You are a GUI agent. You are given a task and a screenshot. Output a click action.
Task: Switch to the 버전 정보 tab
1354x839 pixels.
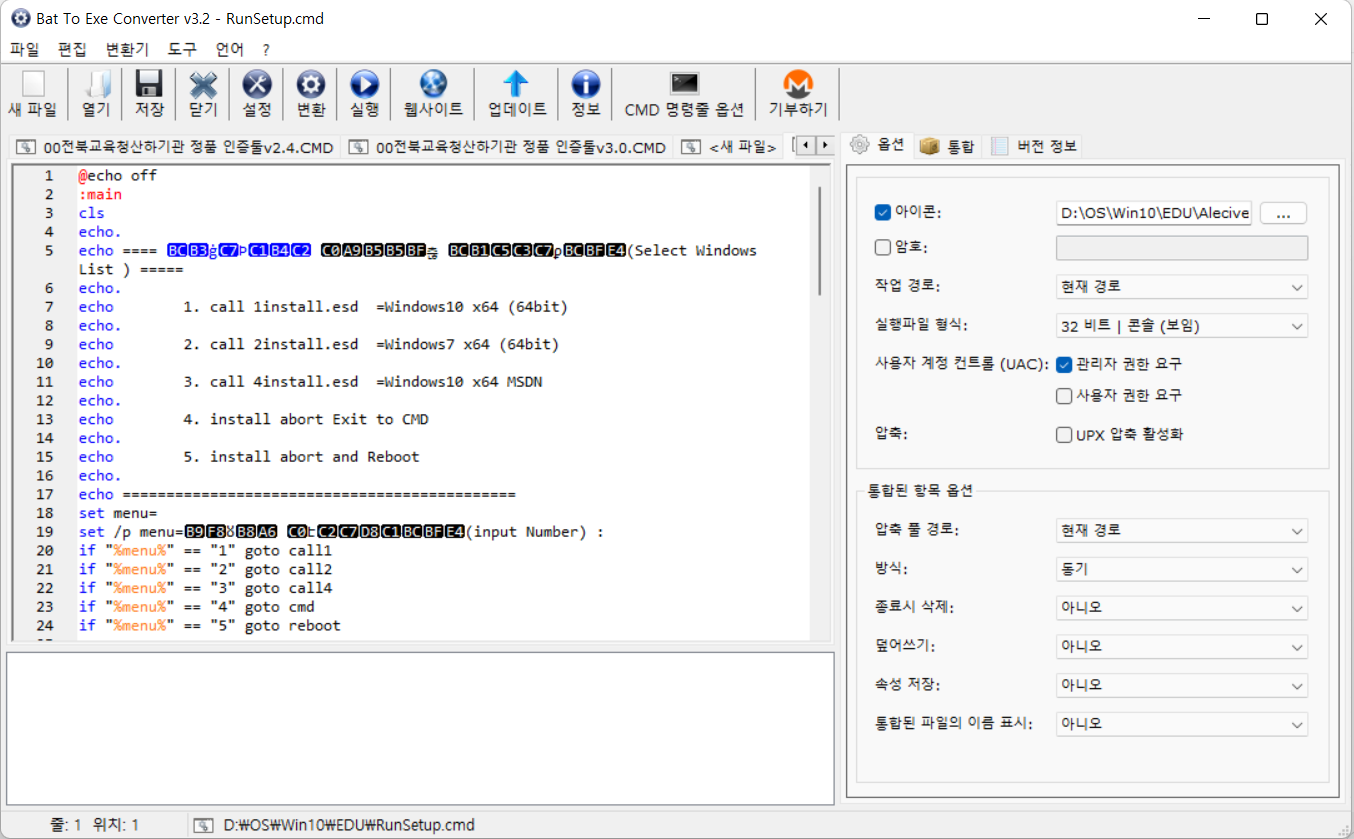click(x=1034, y=146)
